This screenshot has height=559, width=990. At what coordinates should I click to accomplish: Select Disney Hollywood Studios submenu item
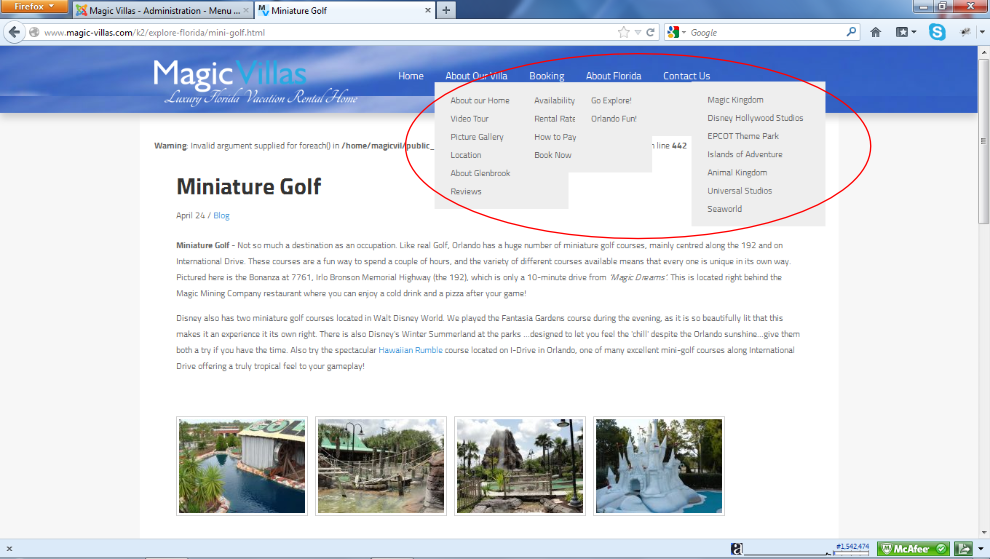(x=755, y=118)
